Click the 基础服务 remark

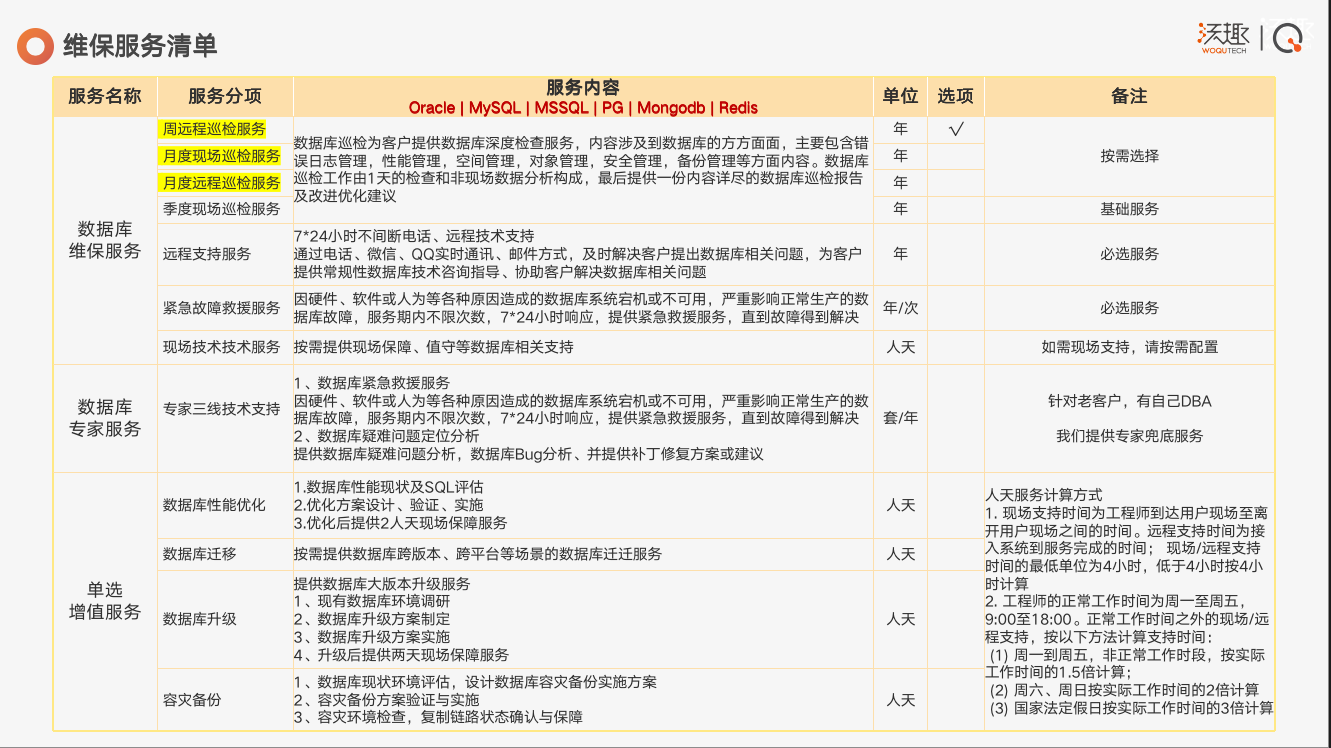(1129, 209)
